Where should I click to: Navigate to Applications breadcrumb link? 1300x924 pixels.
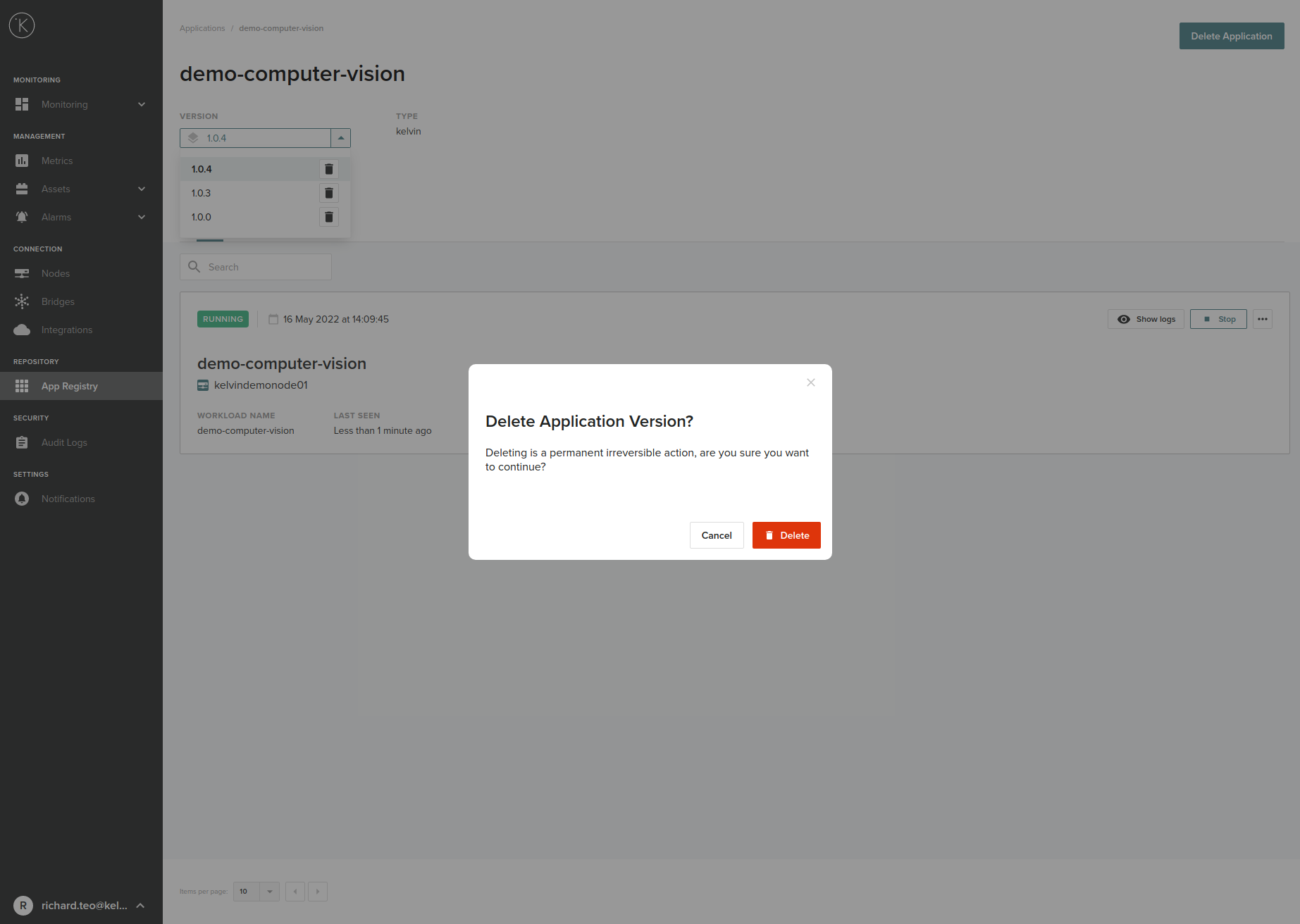[x=202, y=28]
